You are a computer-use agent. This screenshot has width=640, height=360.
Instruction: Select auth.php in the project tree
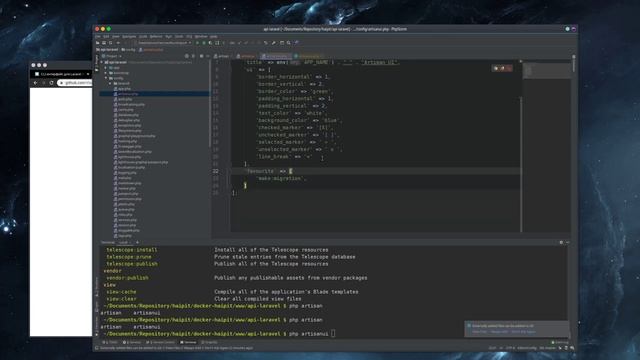point(123,99)
